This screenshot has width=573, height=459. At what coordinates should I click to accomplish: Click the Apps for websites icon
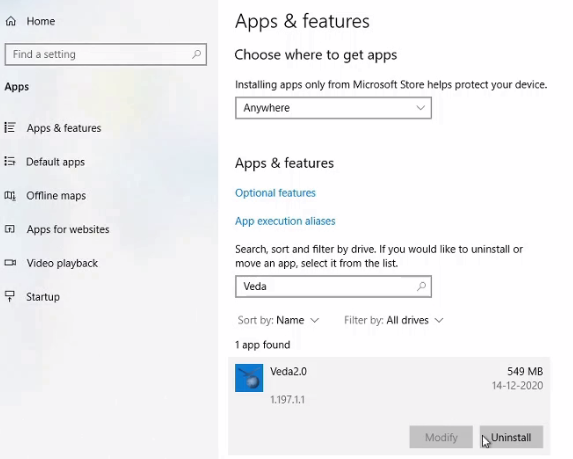[x=10, y=229]
